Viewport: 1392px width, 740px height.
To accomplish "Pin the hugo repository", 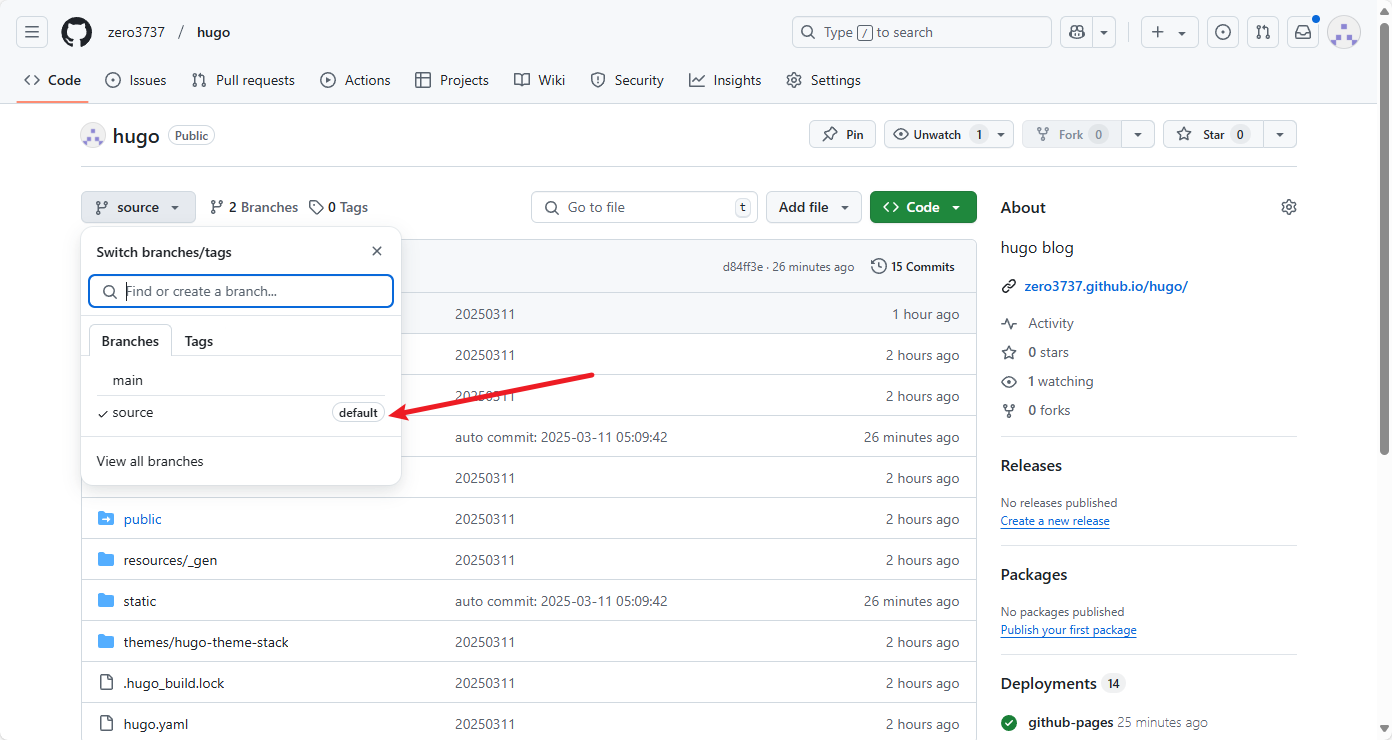I will coord(842,134).
